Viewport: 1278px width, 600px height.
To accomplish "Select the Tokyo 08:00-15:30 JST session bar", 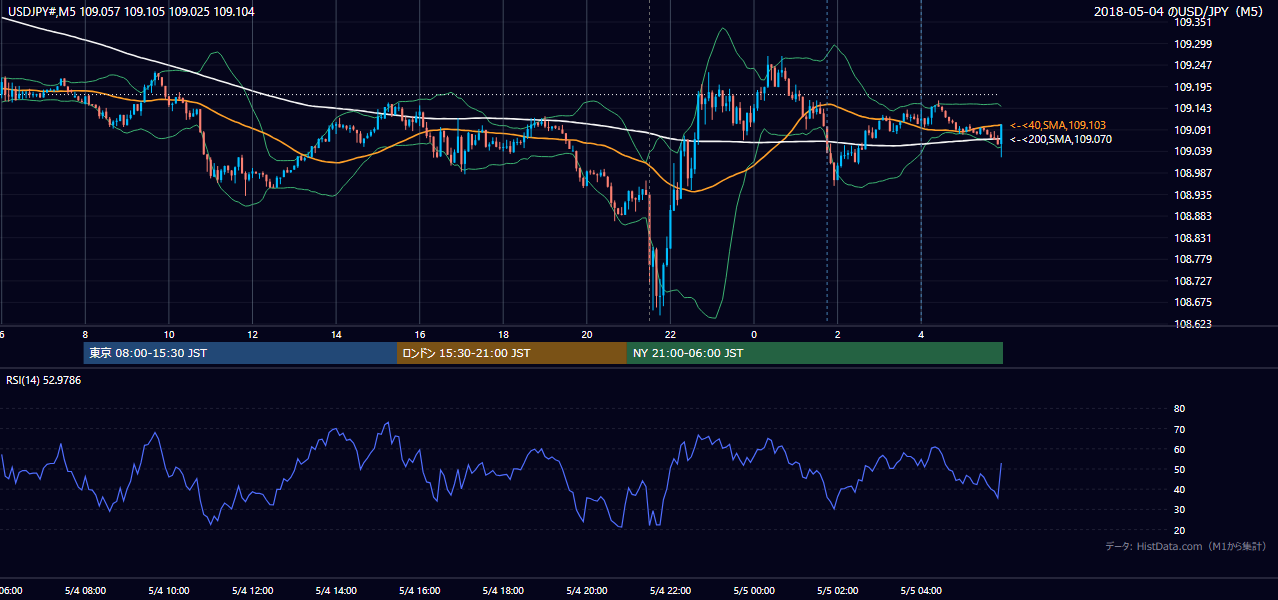I will point(240,353).
